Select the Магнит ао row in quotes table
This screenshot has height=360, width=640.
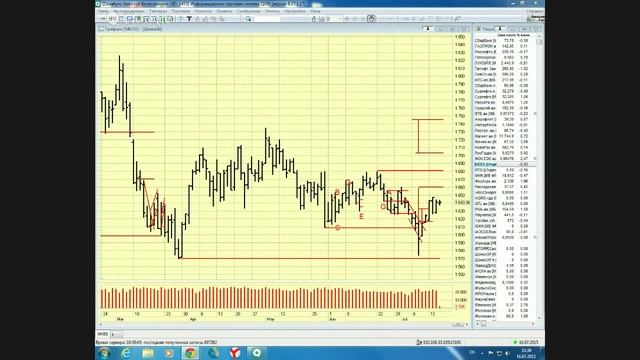(505, 136)
